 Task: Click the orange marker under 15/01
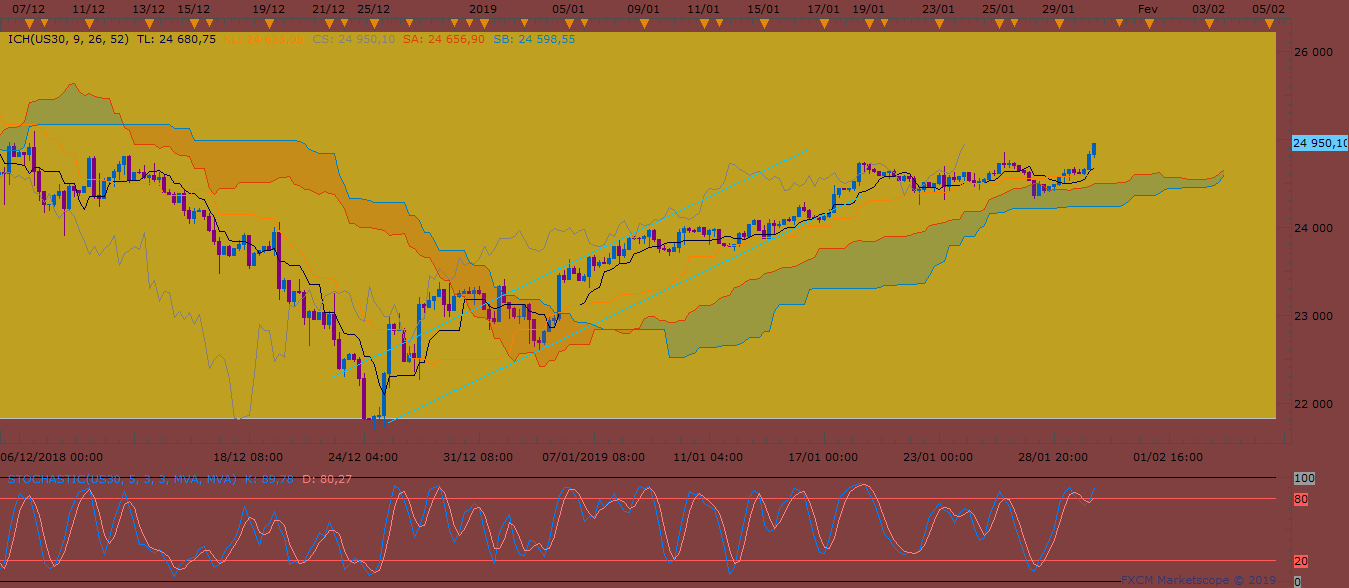pyautogui.click(x=764, y=22)
